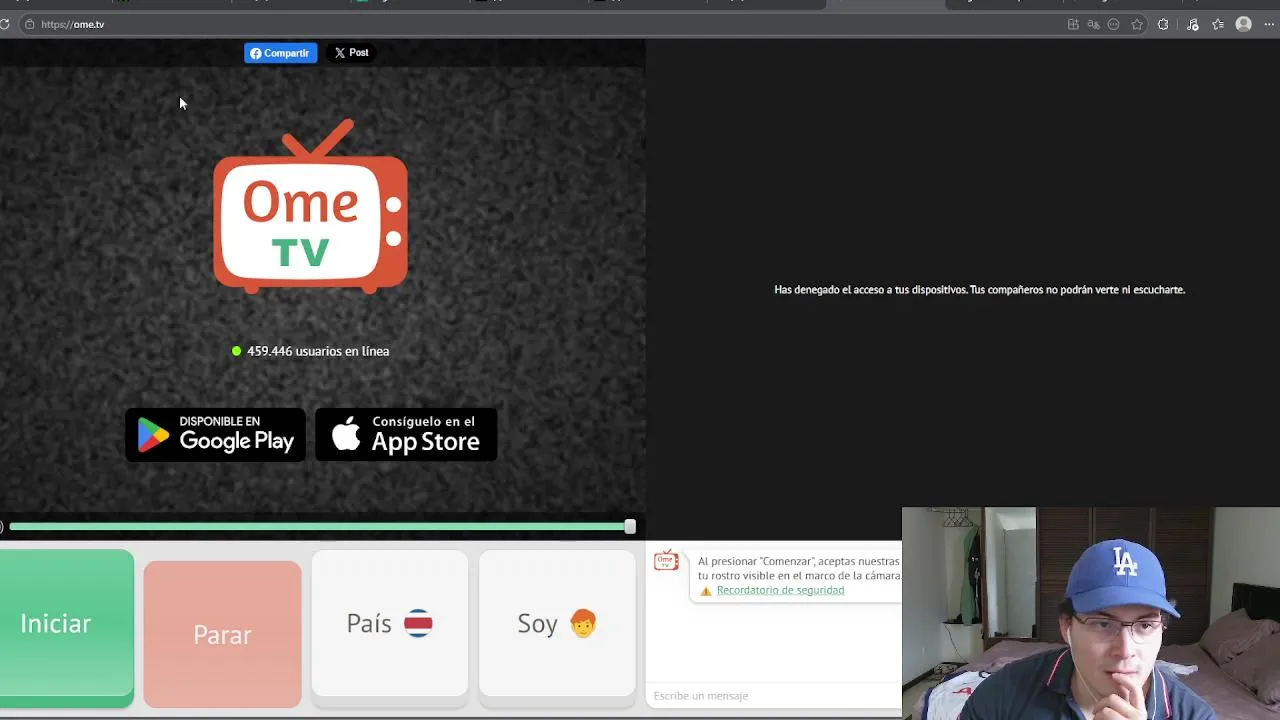Screen dimensions: 1280x720
Task: Click the '459.446 usuarios en línea' text
Action: [x=318, y=351]
